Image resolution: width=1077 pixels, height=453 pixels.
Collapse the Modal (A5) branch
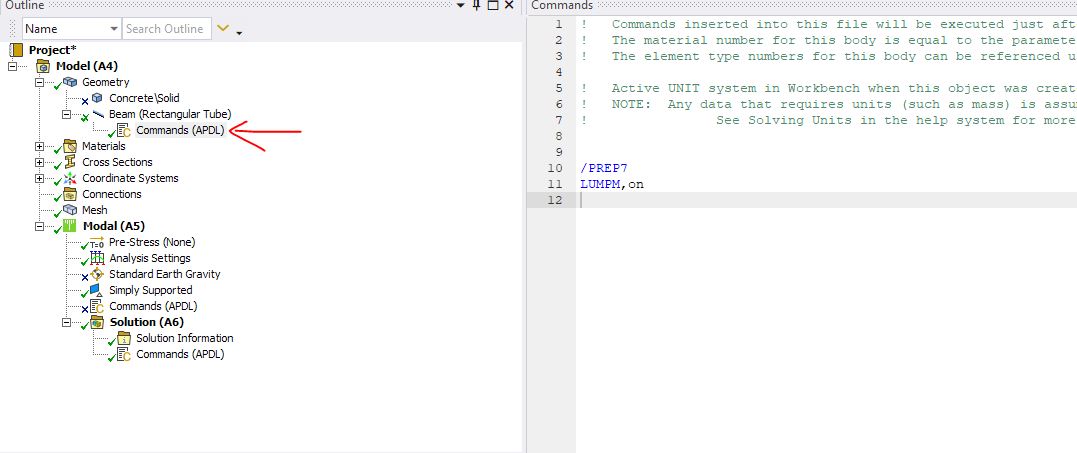coord(39,226)
